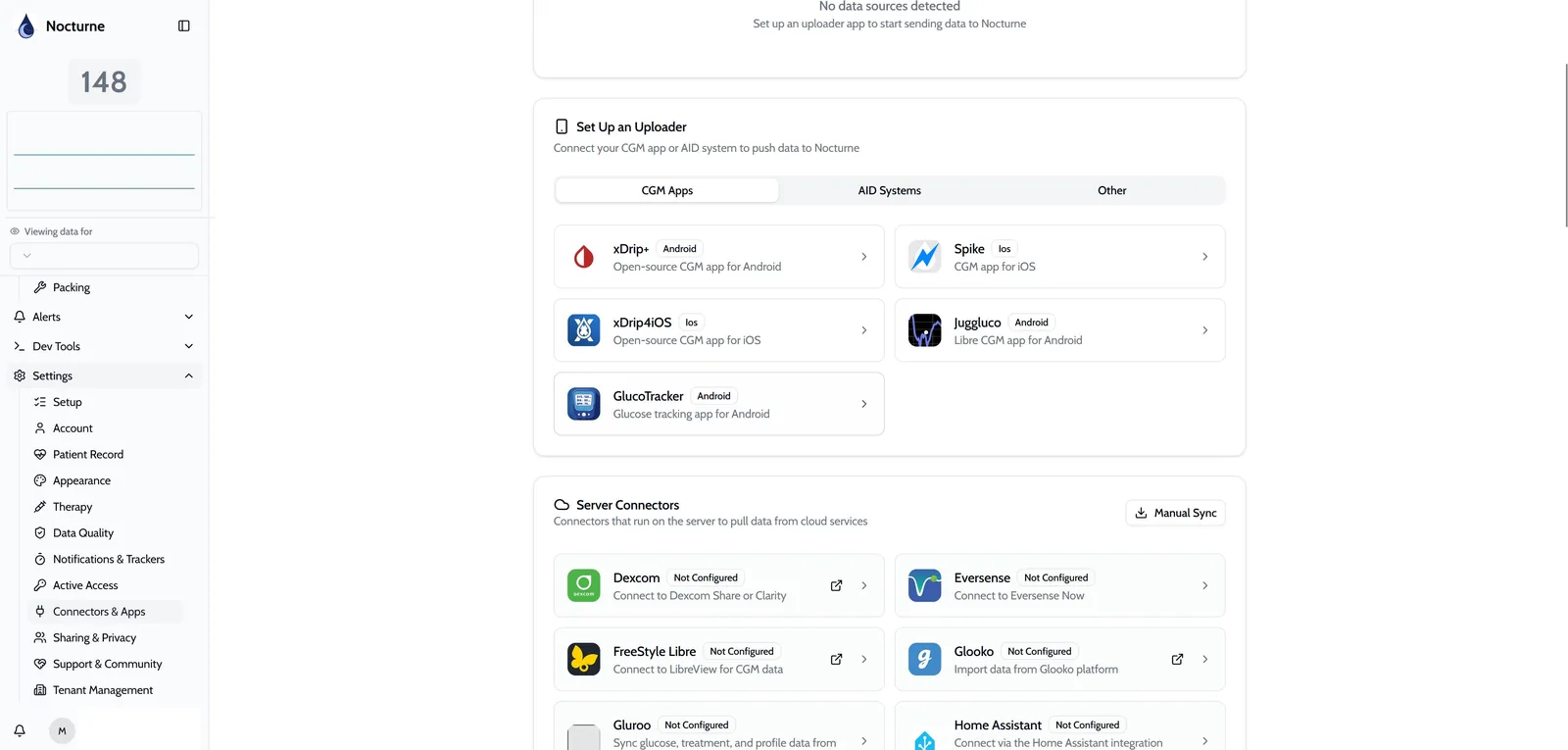Open the Viewing data for dropdown
The image size is (1568, 750).
coord(104,256)
